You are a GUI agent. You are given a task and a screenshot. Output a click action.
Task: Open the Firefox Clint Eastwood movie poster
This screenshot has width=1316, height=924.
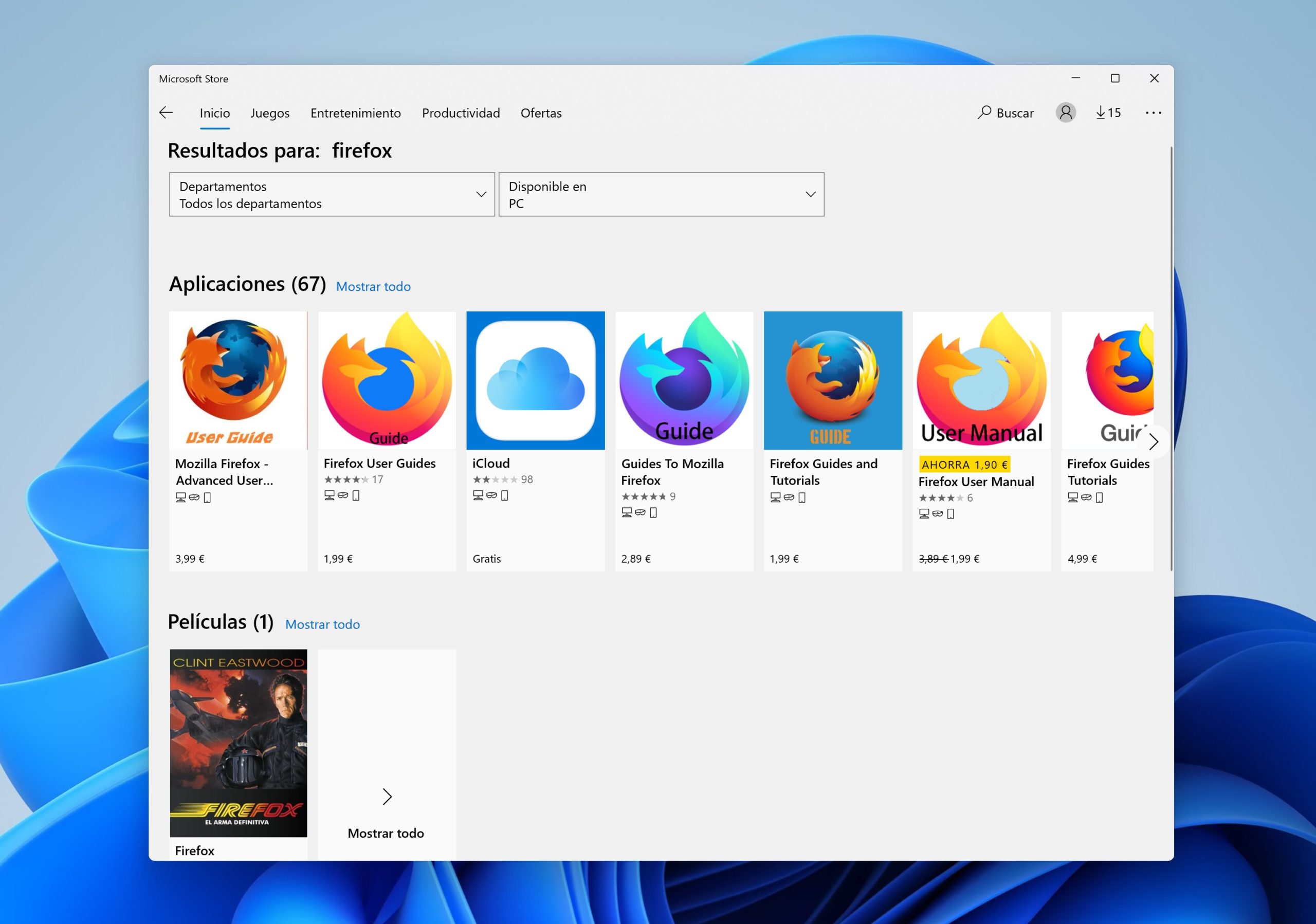tap(239, 743)
